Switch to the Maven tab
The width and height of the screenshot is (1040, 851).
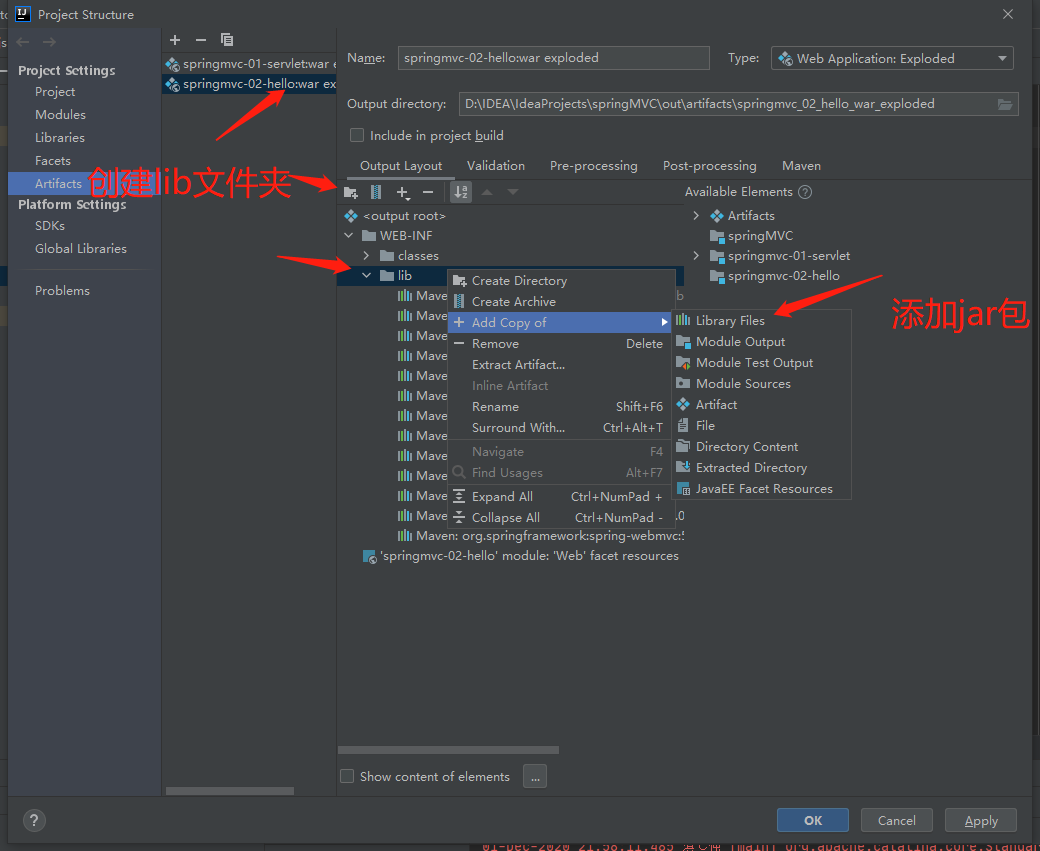click(801, 166)
